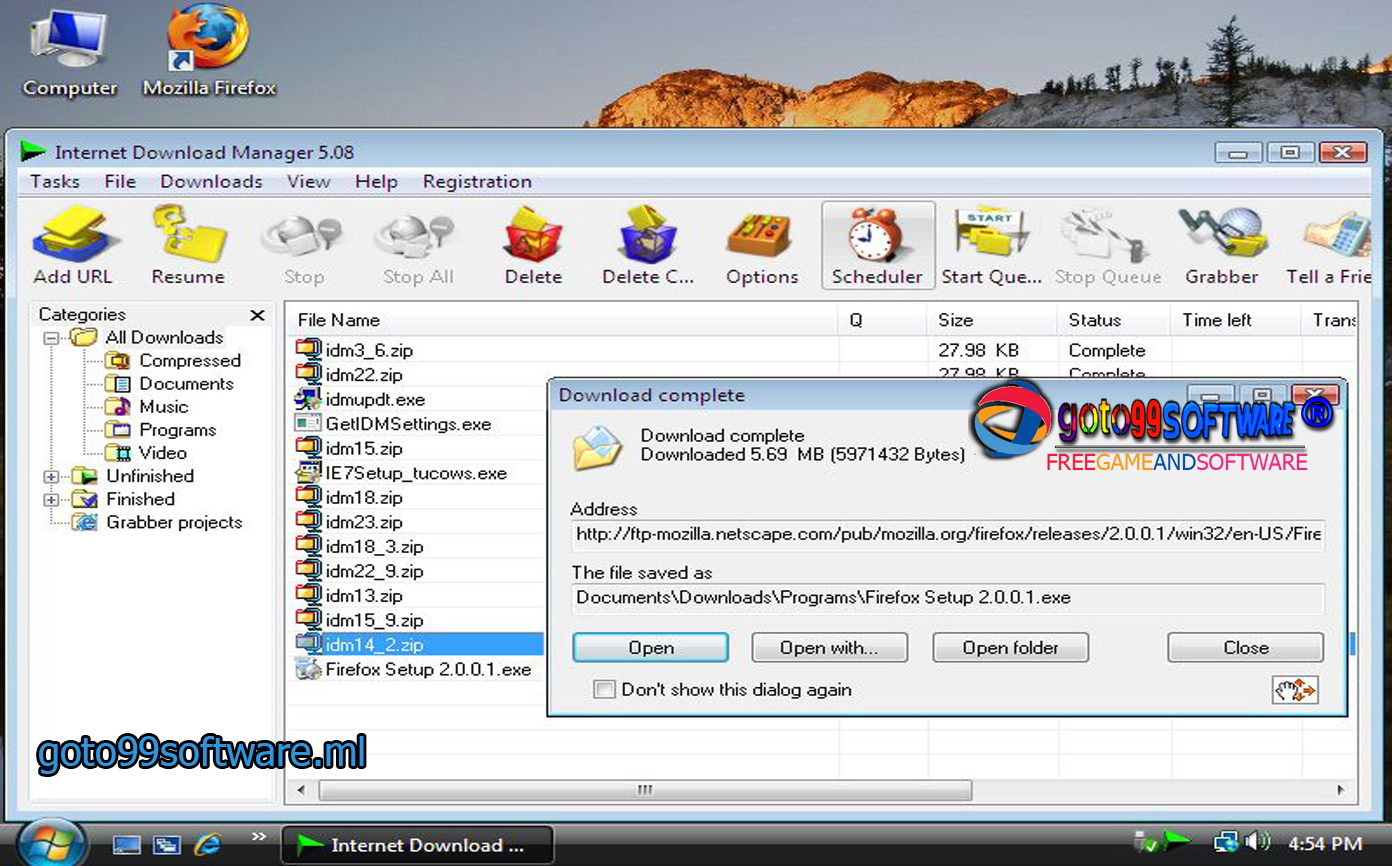Click the Switch between windows quick launch icon

[x=167, y=845]
